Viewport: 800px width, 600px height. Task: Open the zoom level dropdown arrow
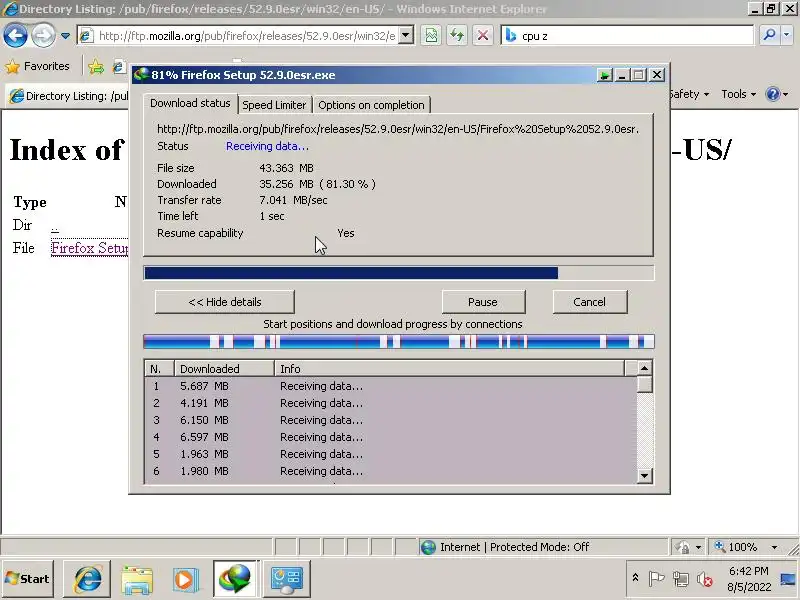pos(774,547)
